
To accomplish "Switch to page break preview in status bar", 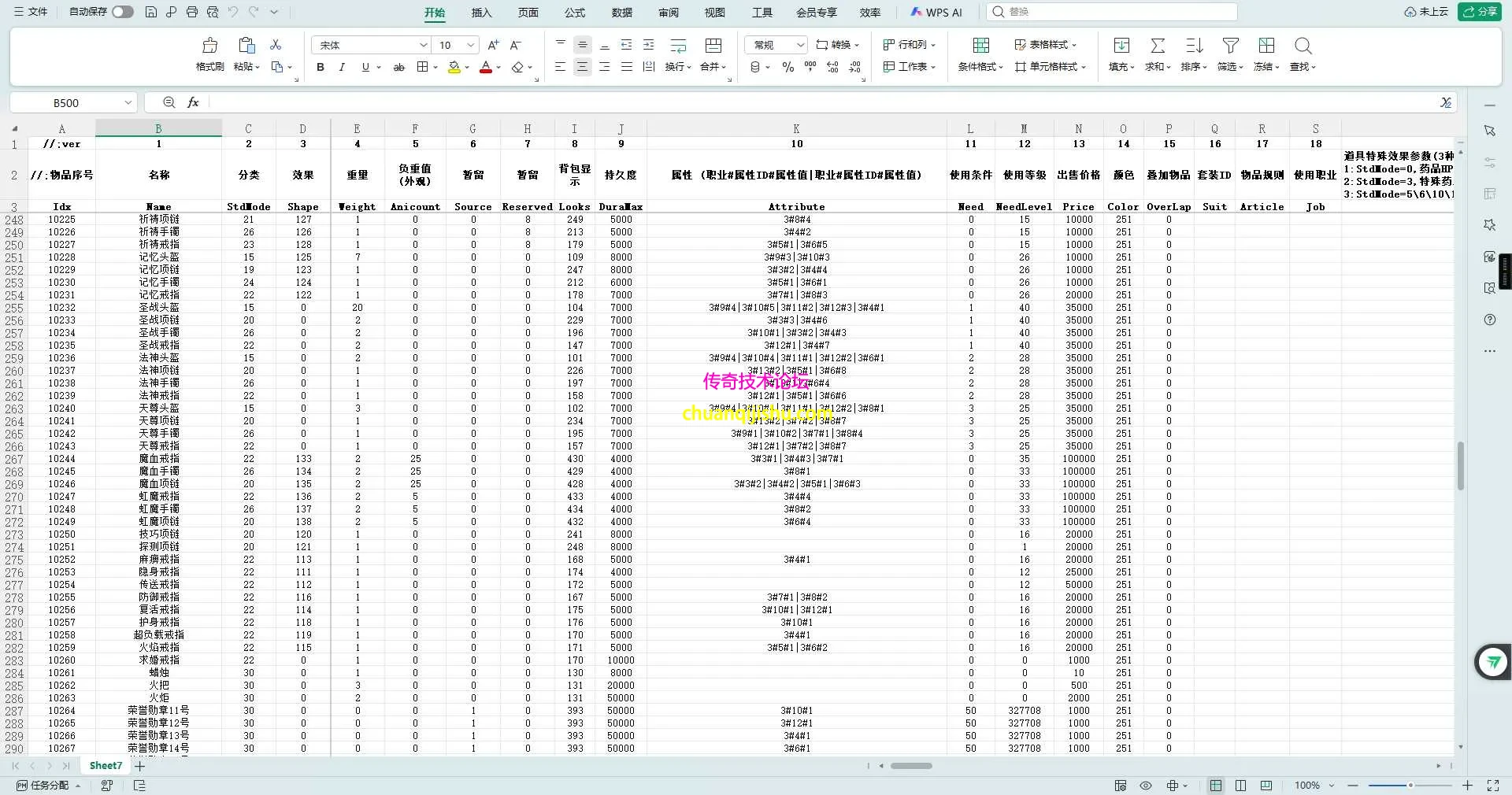I will [1266, 786].
